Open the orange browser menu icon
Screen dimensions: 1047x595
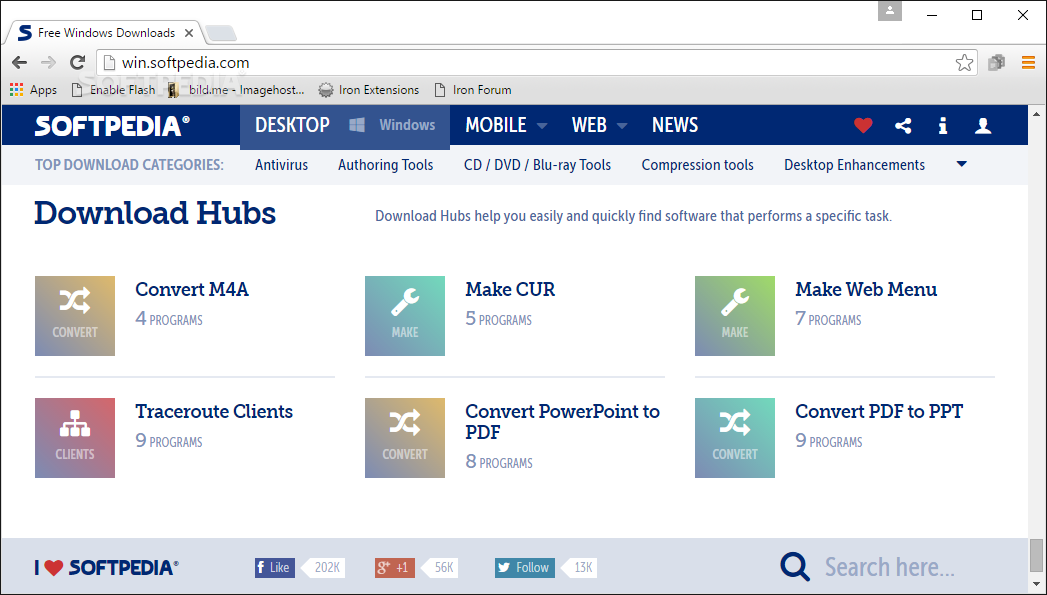(1028, 63)
